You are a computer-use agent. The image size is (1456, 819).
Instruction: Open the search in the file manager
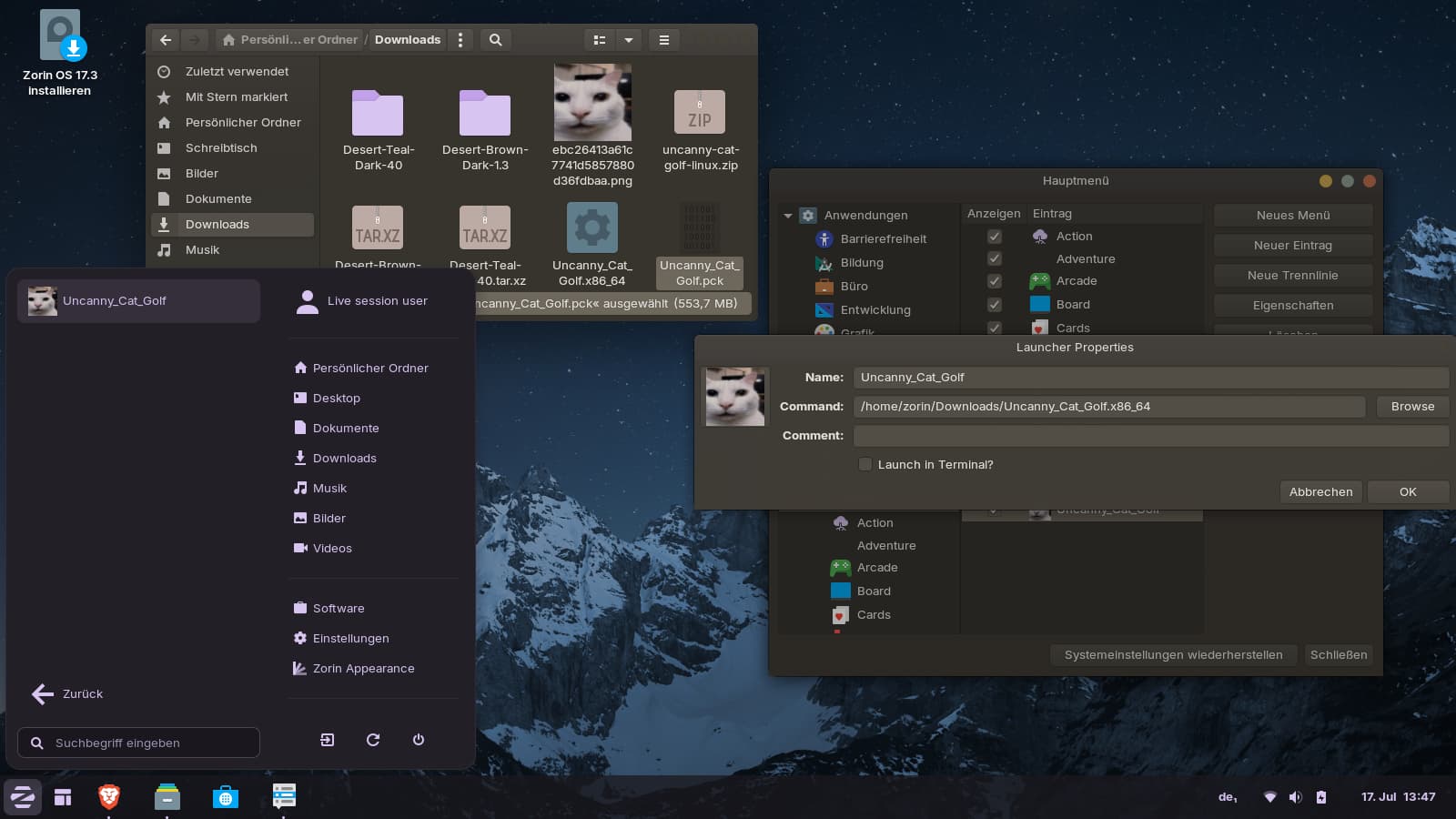(x=495, y=40)
